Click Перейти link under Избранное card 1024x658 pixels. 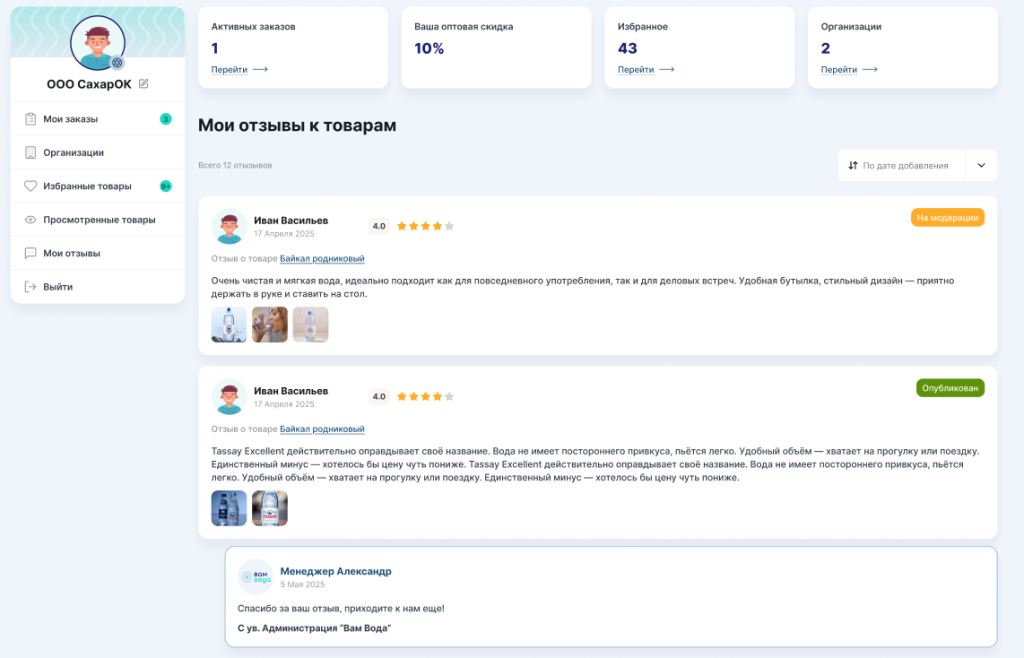[x=645, y=70]
